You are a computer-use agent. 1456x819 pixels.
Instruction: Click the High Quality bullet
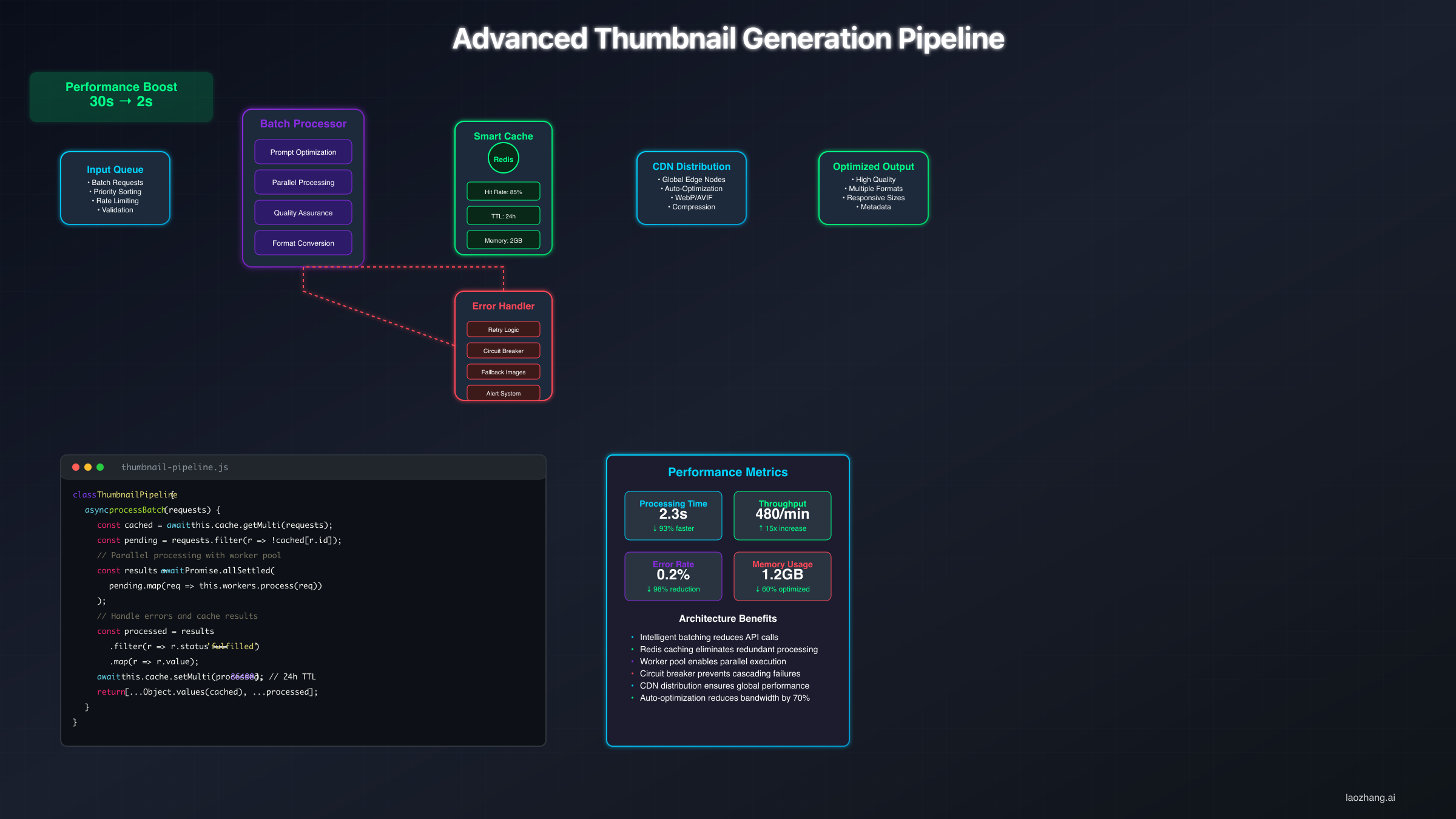click(x=874, y=180)
